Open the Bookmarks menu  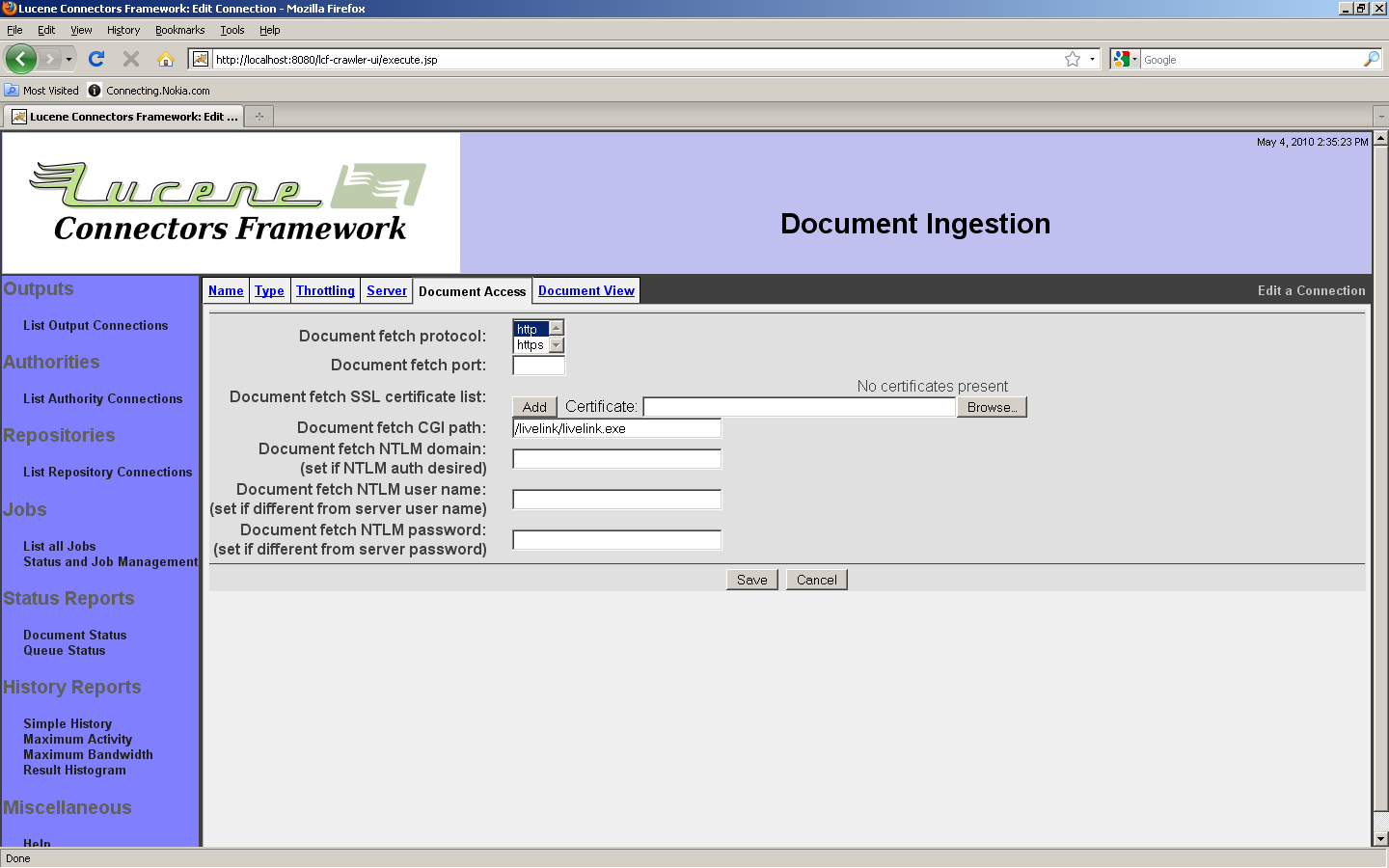[x=179, y=30]
